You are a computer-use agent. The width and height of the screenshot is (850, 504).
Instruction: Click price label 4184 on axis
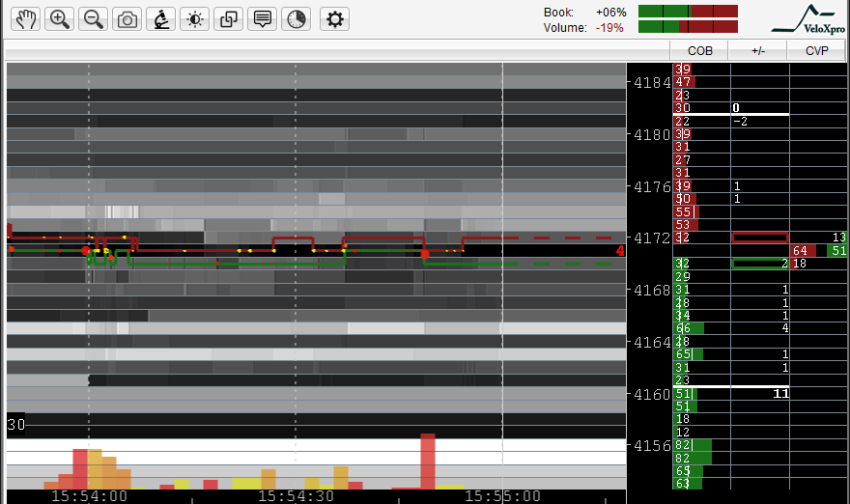click(652, 83)
